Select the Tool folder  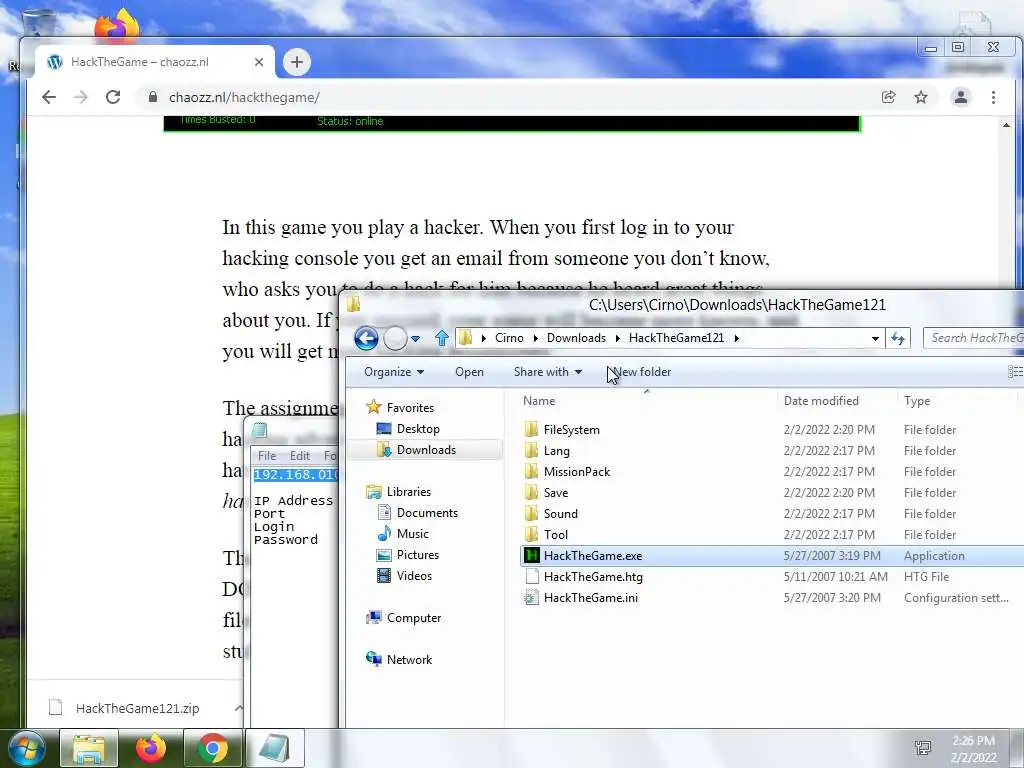click(x=555, y=534)
